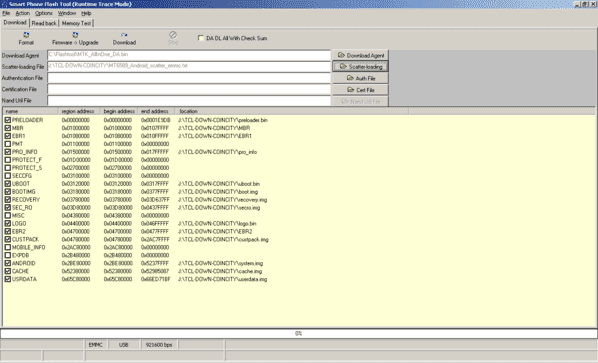Uncheck the UBOOT partition checkbox
Screen dimensions: 598x363
8,183
